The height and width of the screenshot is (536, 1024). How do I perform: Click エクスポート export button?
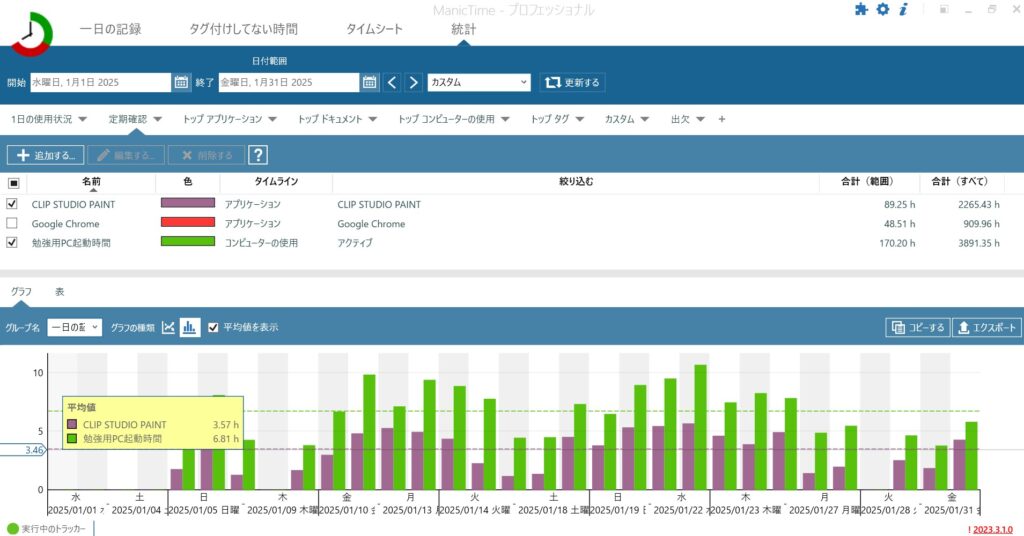click(987, 328)
